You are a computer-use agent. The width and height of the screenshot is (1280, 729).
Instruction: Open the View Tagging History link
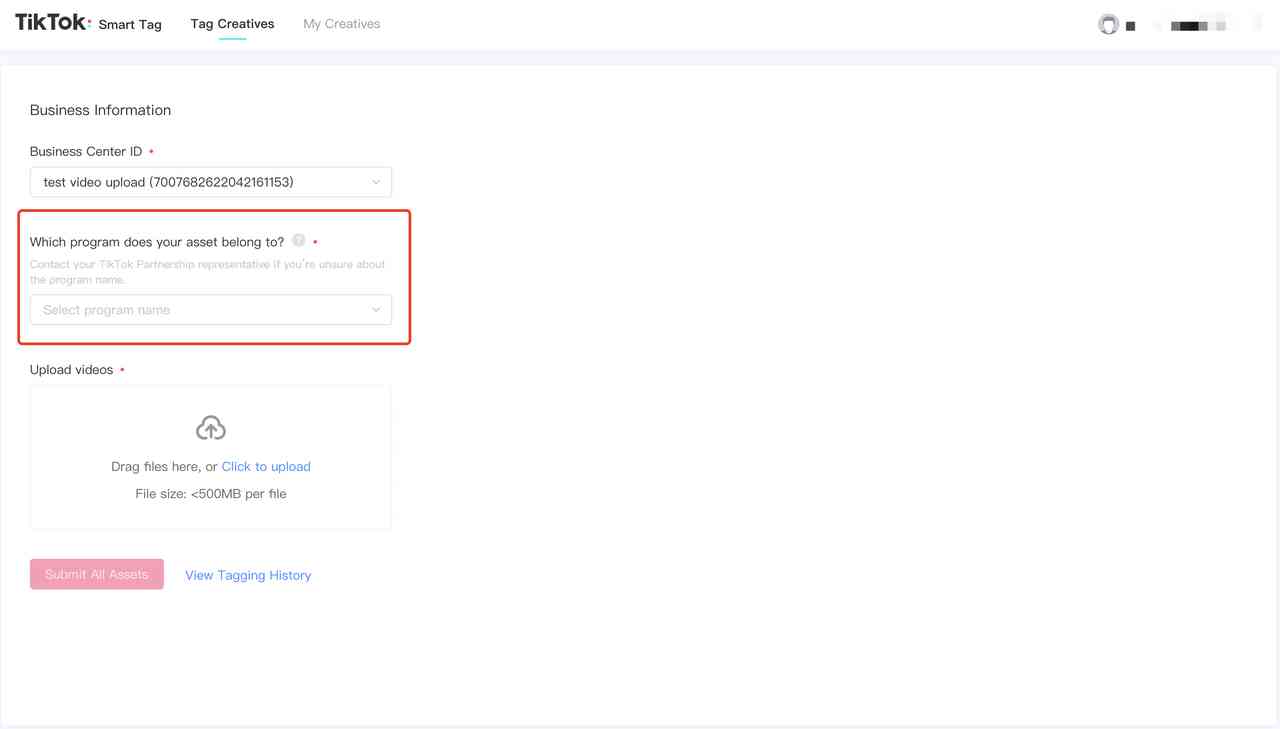pos(248,575)
